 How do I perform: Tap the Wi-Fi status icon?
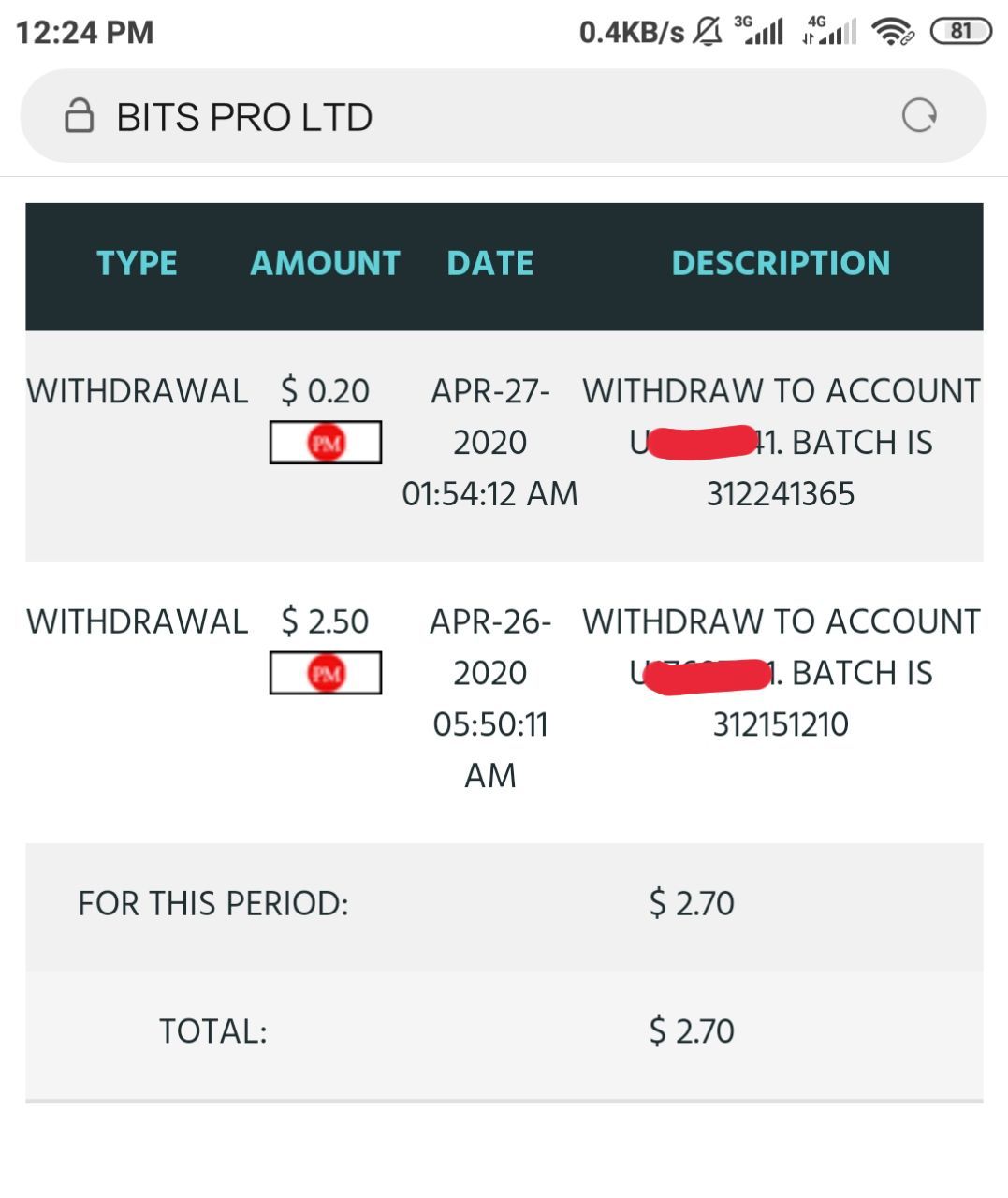(892, 32)
